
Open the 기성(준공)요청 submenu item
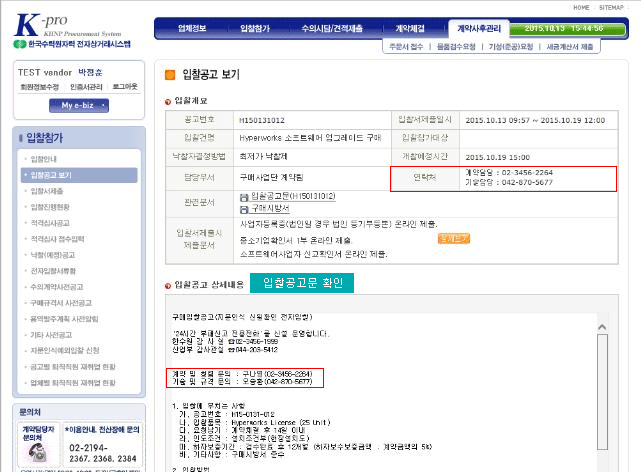coord(511,47)
